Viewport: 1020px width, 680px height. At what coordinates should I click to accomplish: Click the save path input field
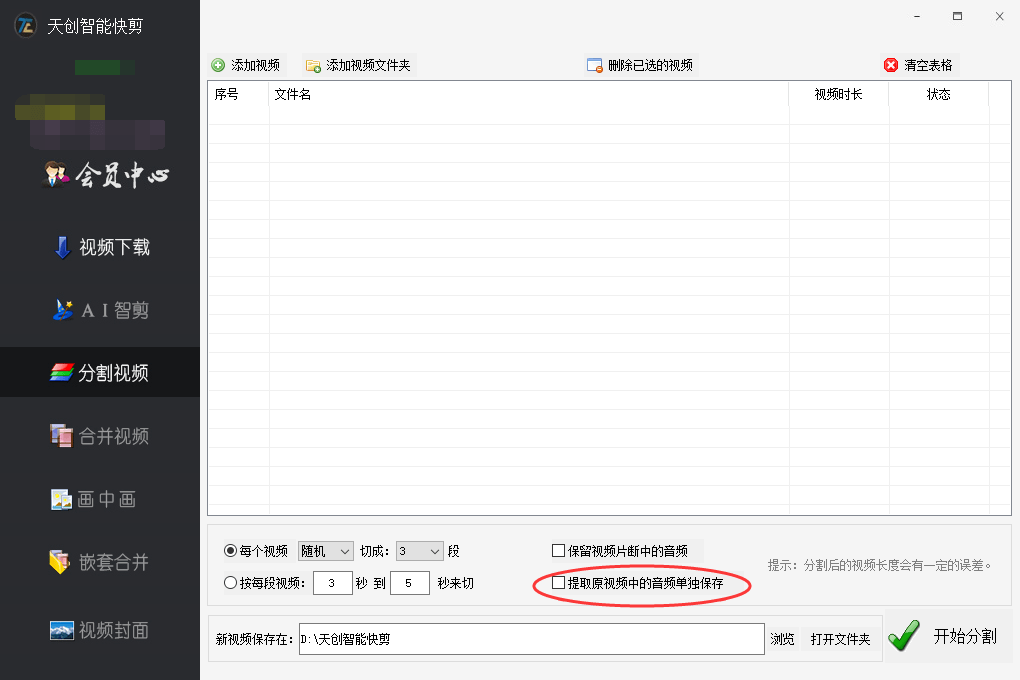click(x=530, y=638)
